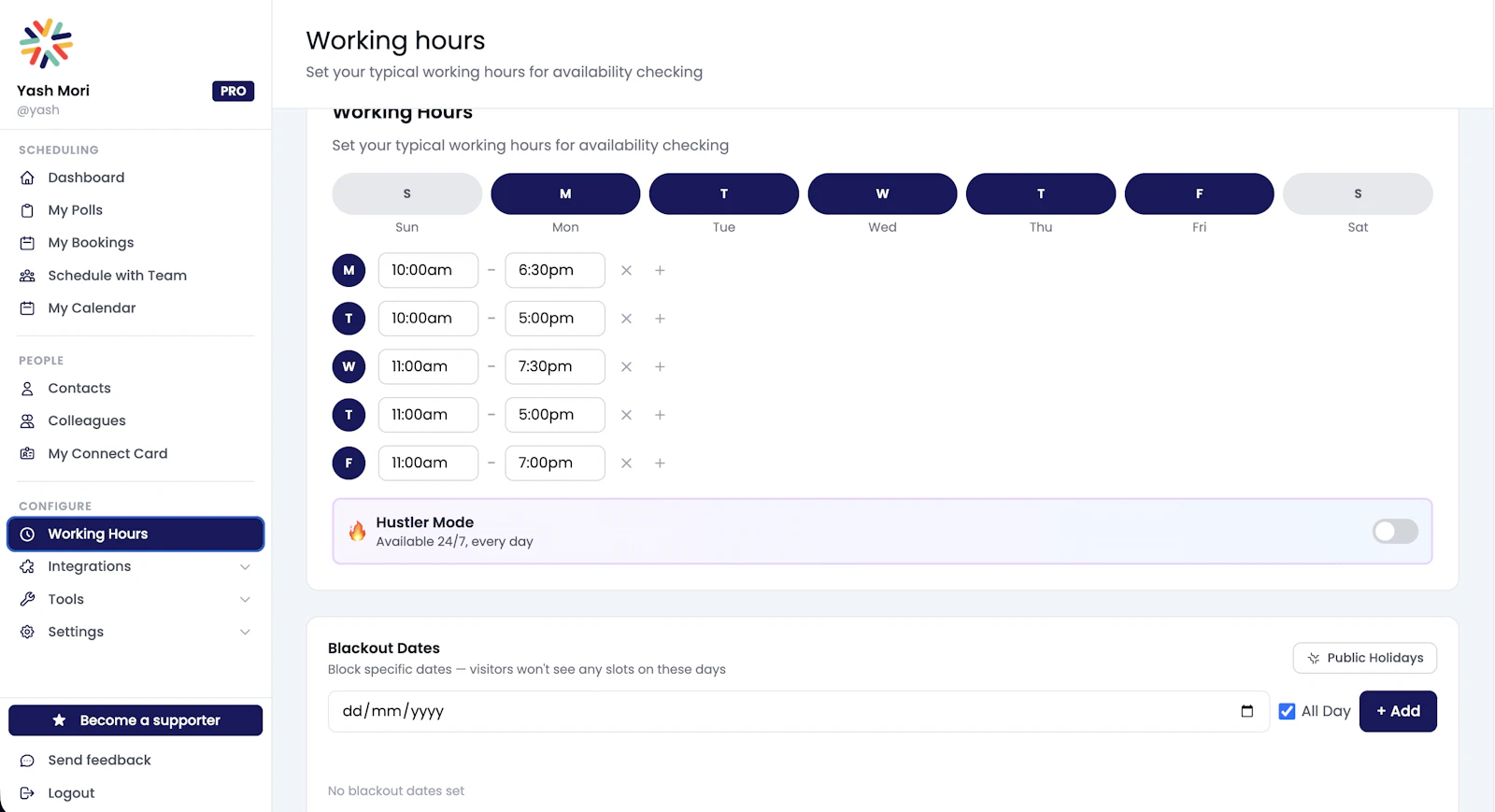Enable Sunday as working day

[x=406, y=193]
